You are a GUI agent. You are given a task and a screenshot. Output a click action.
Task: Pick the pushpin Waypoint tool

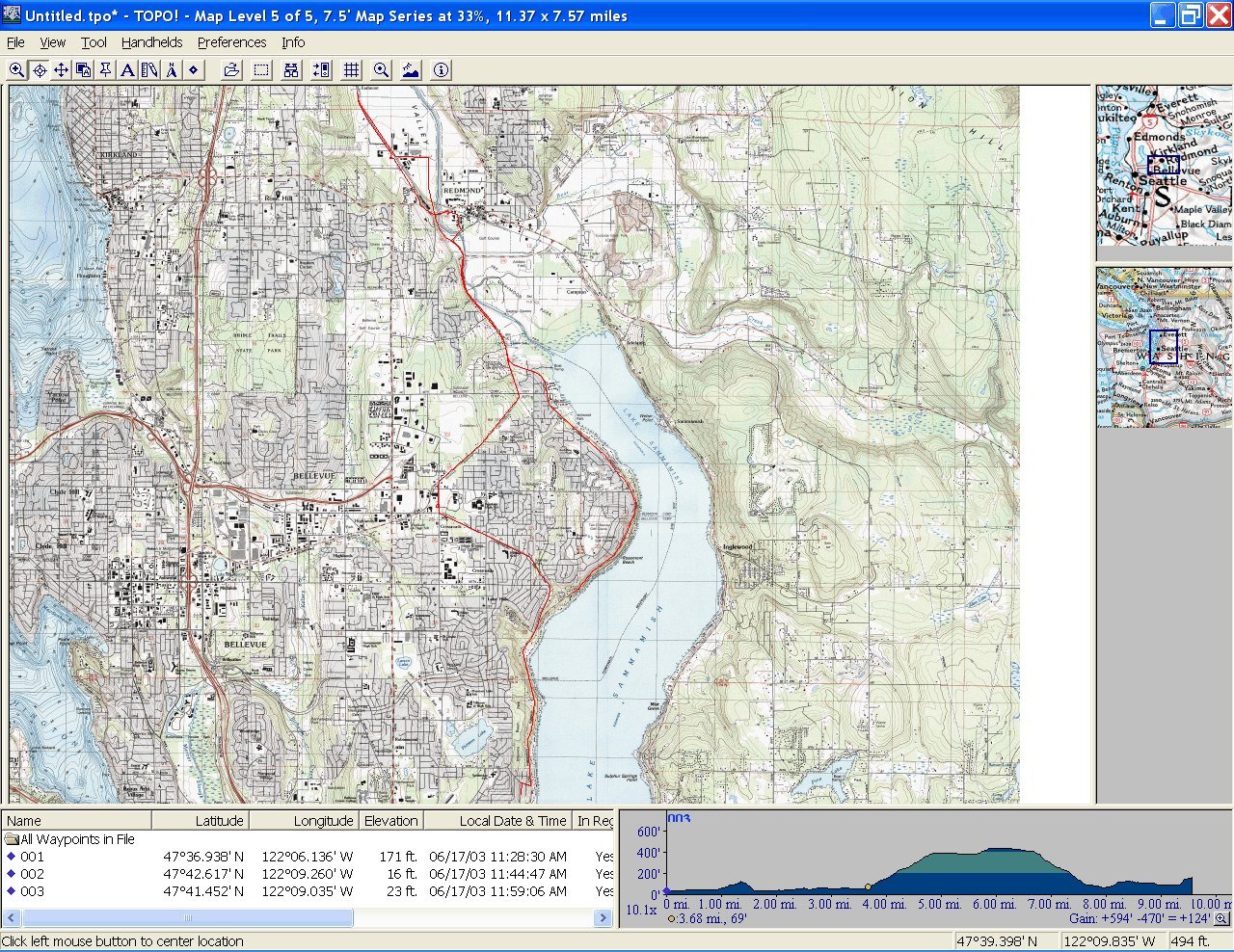pyautogui.click(x=105, y=70)
